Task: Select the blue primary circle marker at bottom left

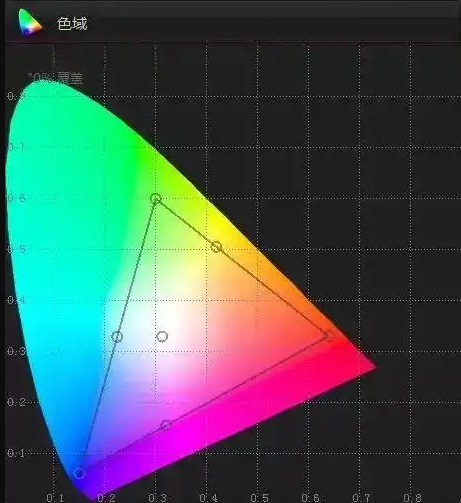Action: coord(79,473)
